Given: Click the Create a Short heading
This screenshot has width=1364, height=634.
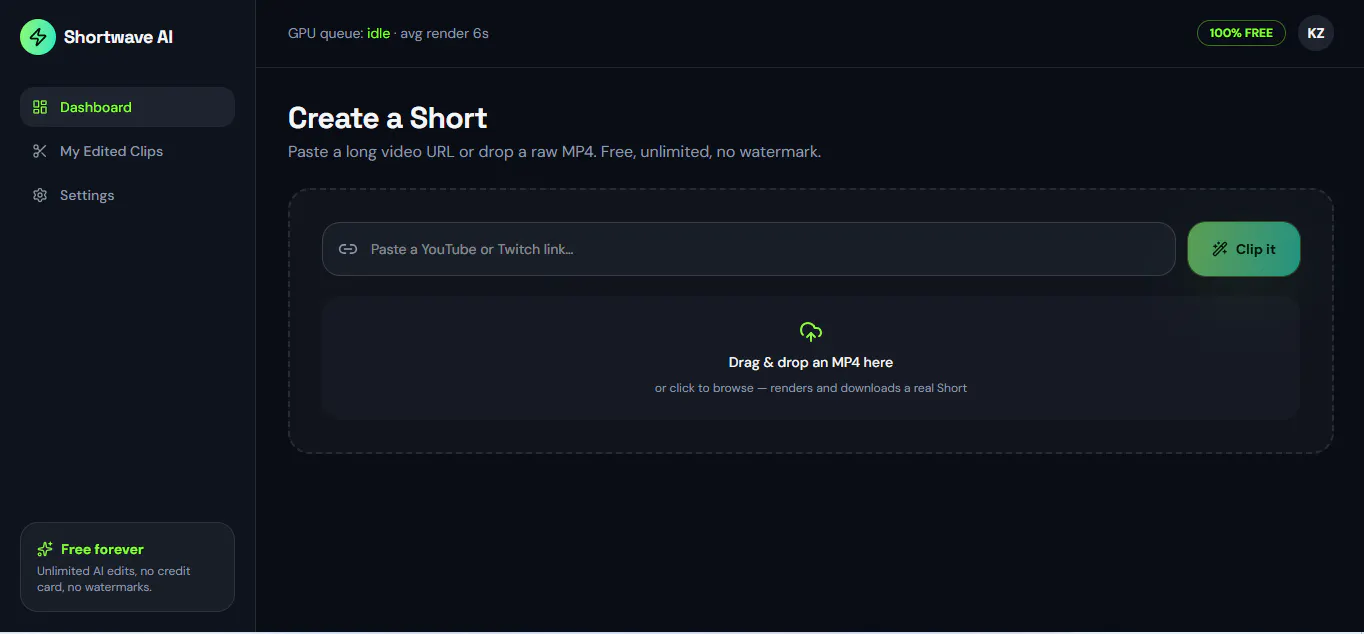Looking at the screenshot, I should click(x=388, y=118).
